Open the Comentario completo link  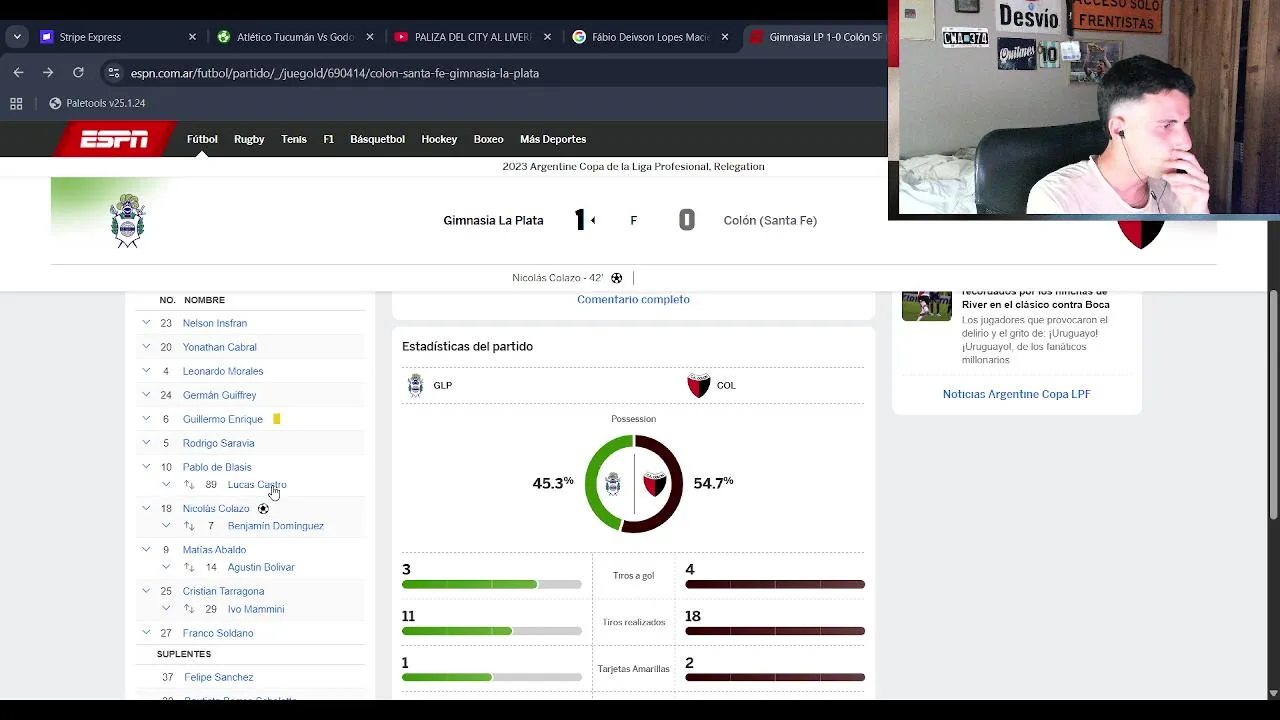633,299
